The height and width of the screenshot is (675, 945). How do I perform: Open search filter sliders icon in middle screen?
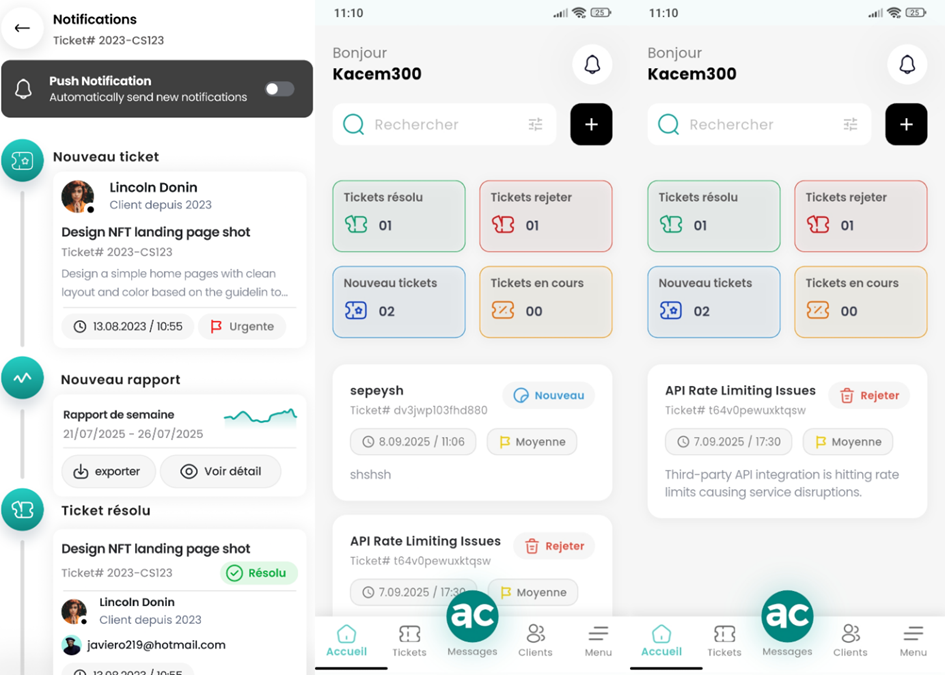pos(535,124)
